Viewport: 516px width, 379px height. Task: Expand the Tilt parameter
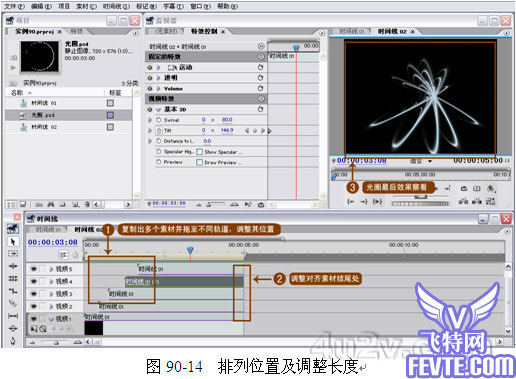[150, 130]
